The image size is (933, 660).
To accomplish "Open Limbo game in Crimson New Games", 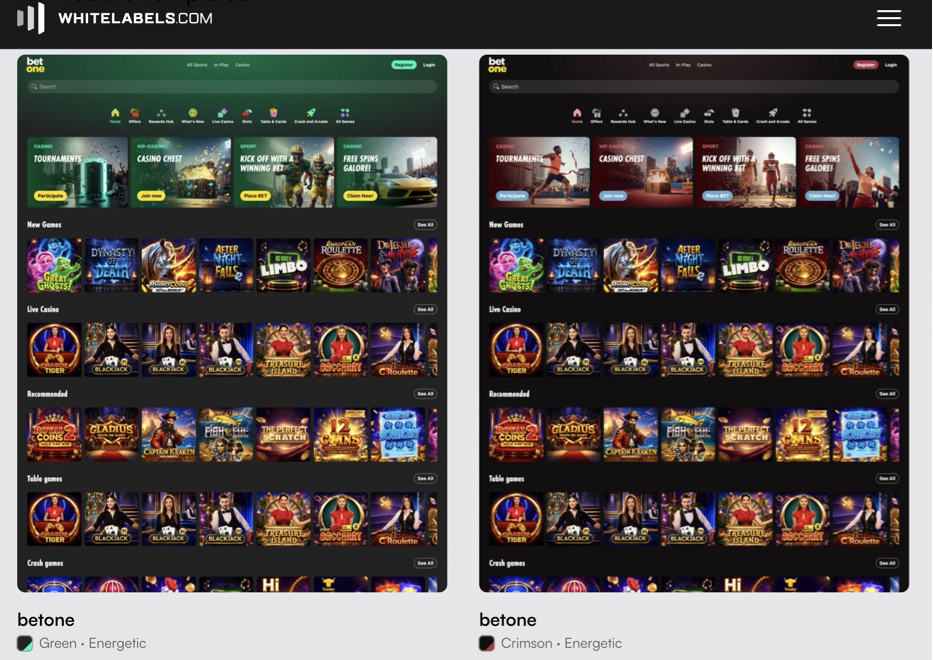I will 745,265.
